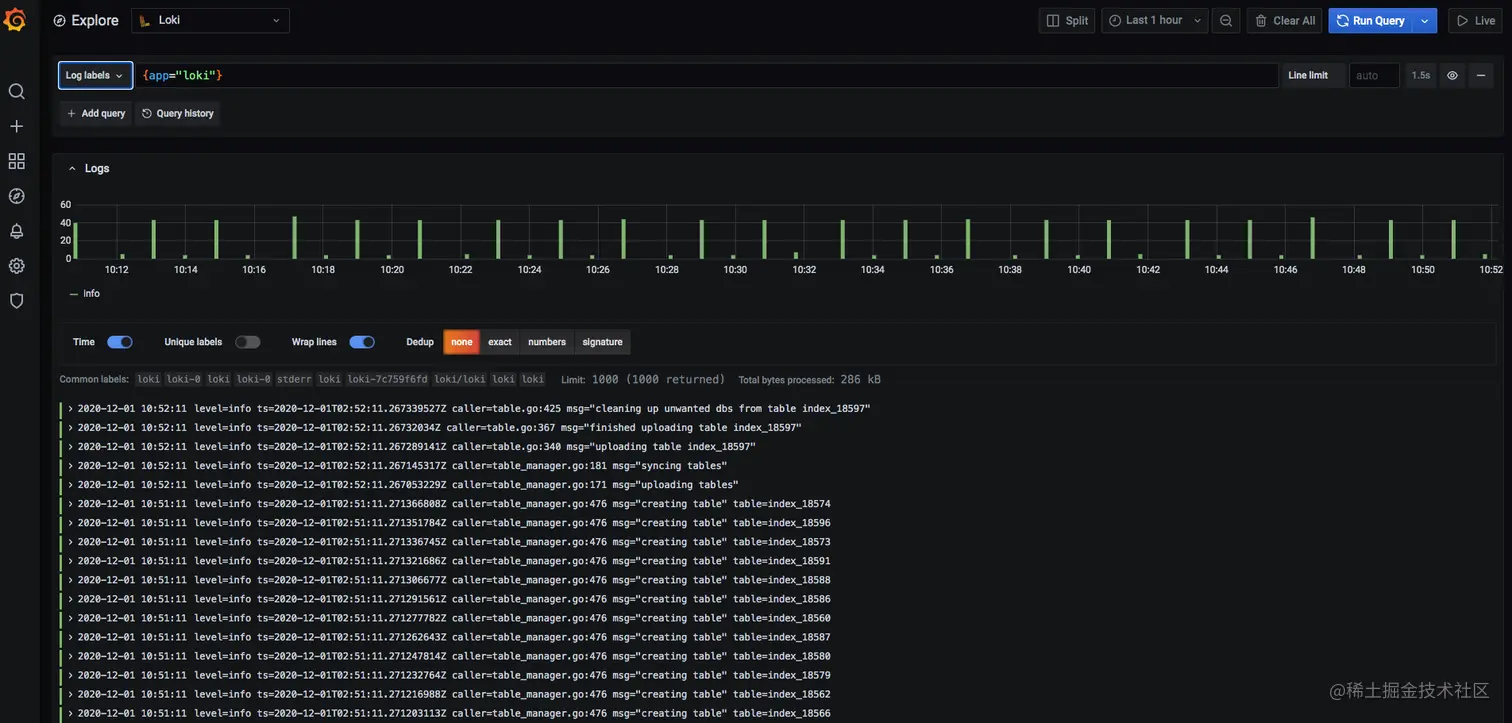1512x723 pixels.
Task: Select the none dedup option
Action: (x=462, y=342)
